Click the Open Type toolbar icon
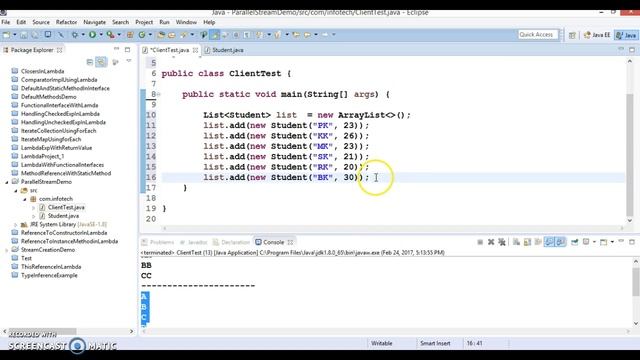 click(x=161, y=35)
